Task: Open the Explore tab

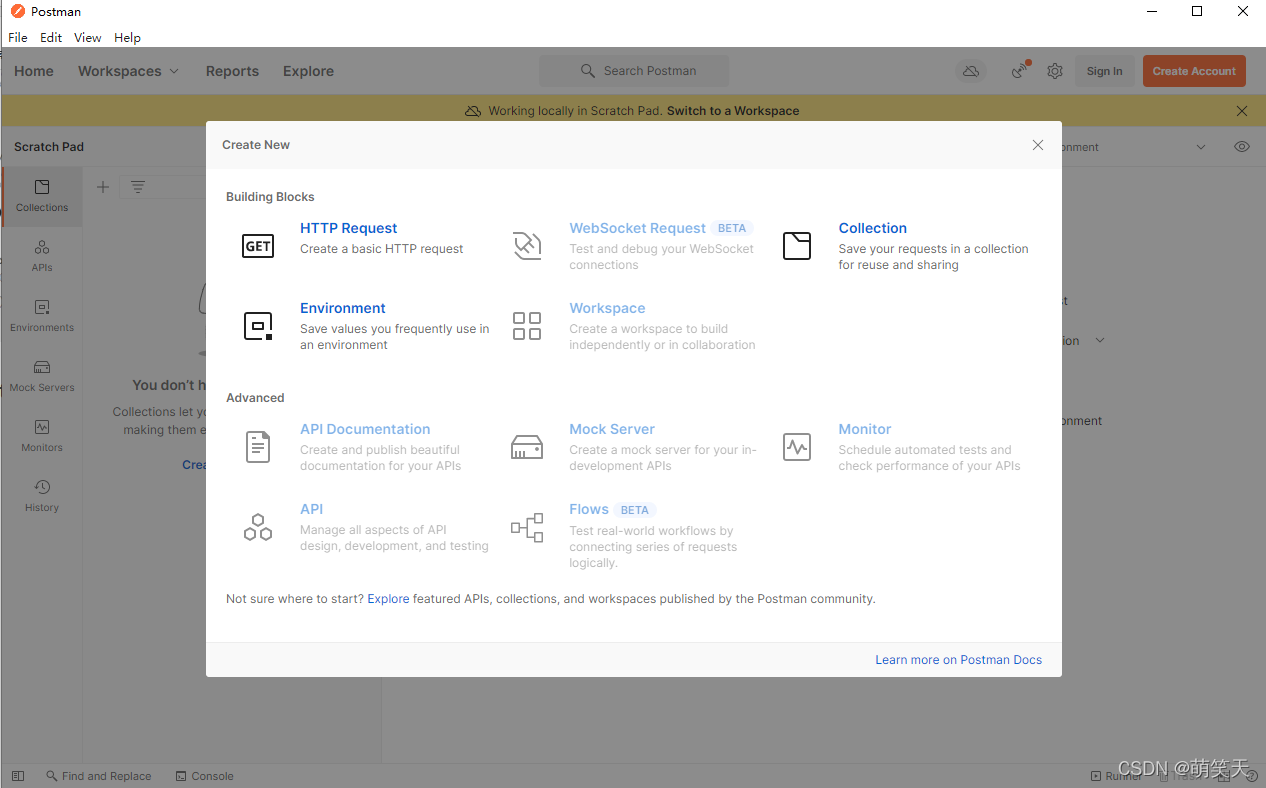Action: tap(308, 71)
